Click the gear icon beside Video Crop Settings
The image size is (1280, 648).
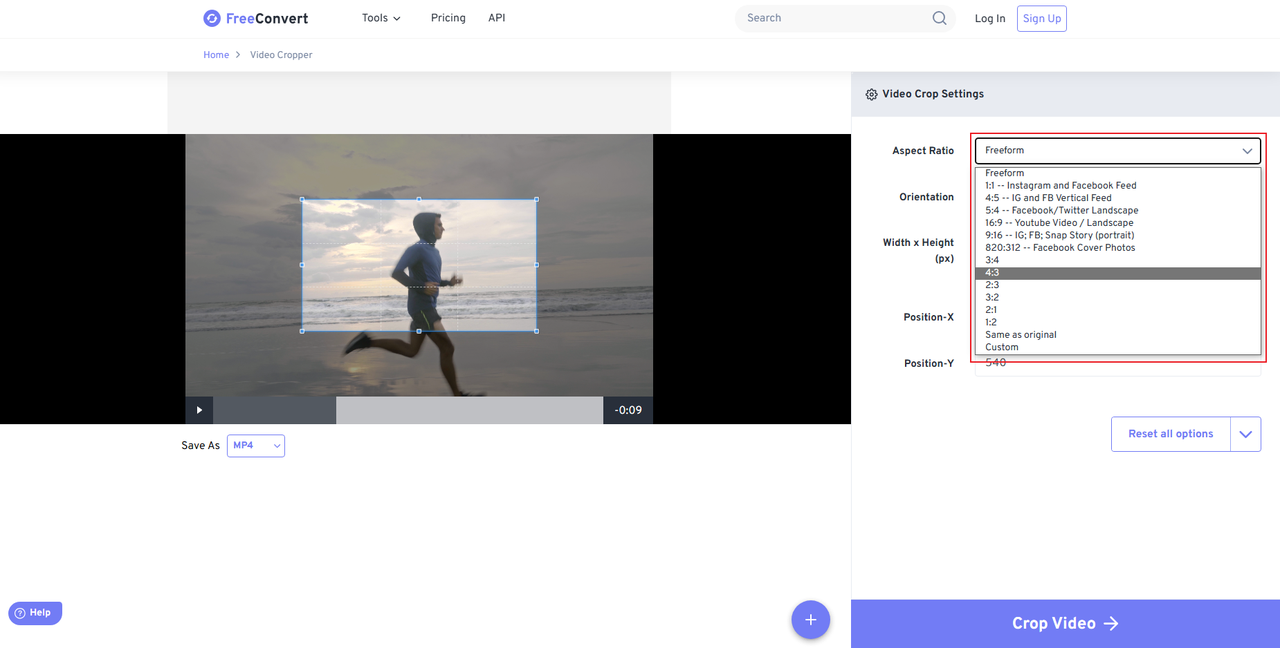click(x=871, y=94)
